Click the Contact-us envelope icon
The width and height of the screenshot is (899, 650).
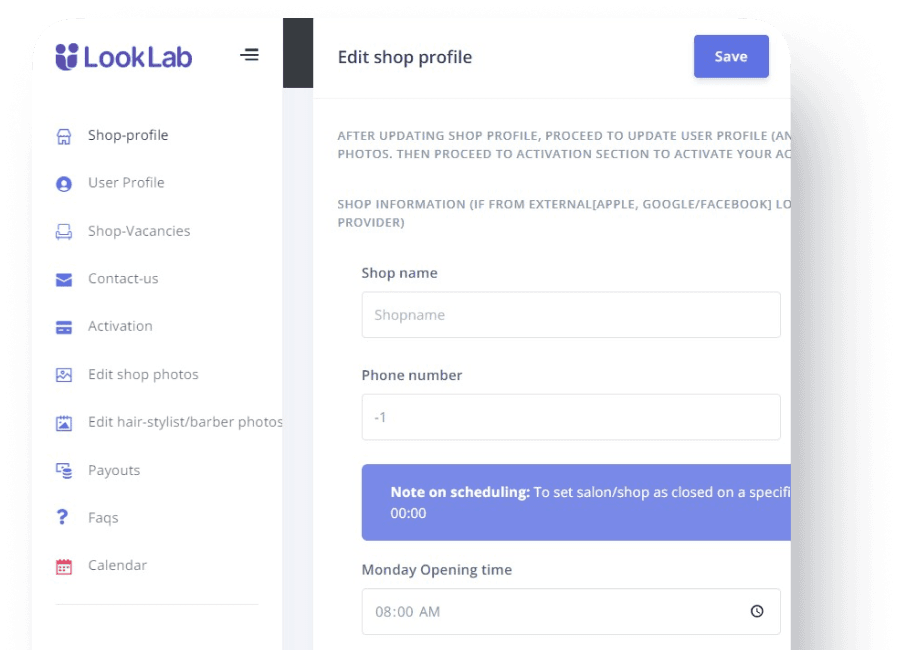click(64, 279)
